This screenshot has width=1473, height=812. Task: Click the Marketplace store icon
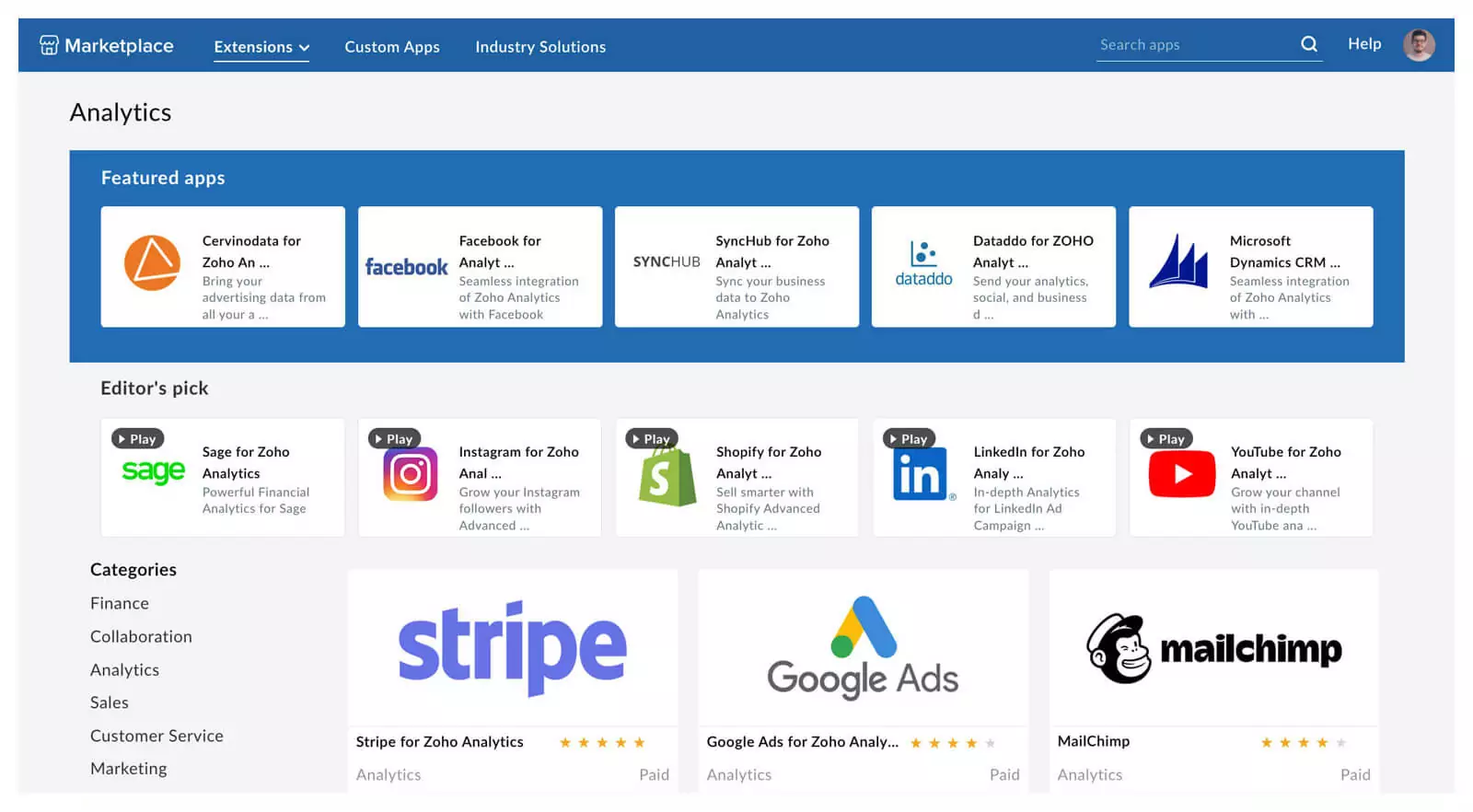click(x=49, y=45)
